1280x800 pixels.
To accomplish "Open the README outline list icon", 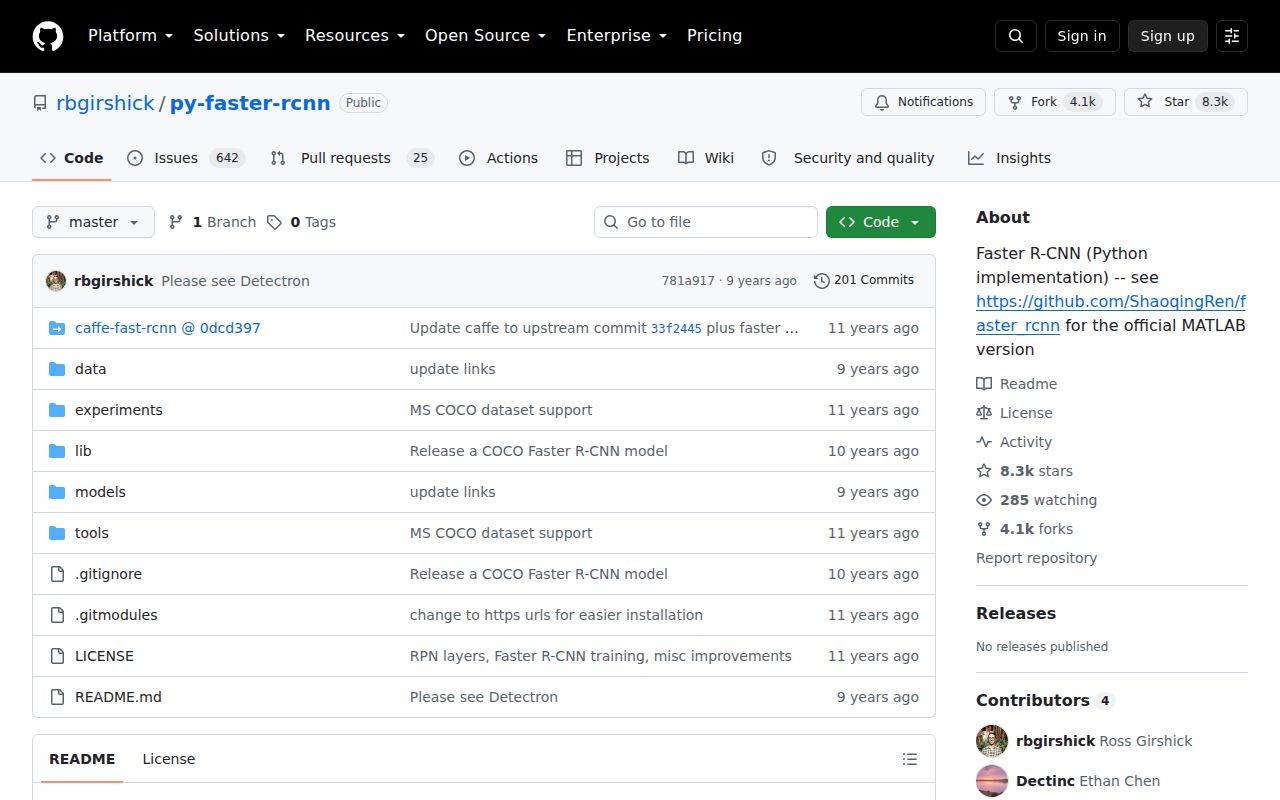I will 910,759.
